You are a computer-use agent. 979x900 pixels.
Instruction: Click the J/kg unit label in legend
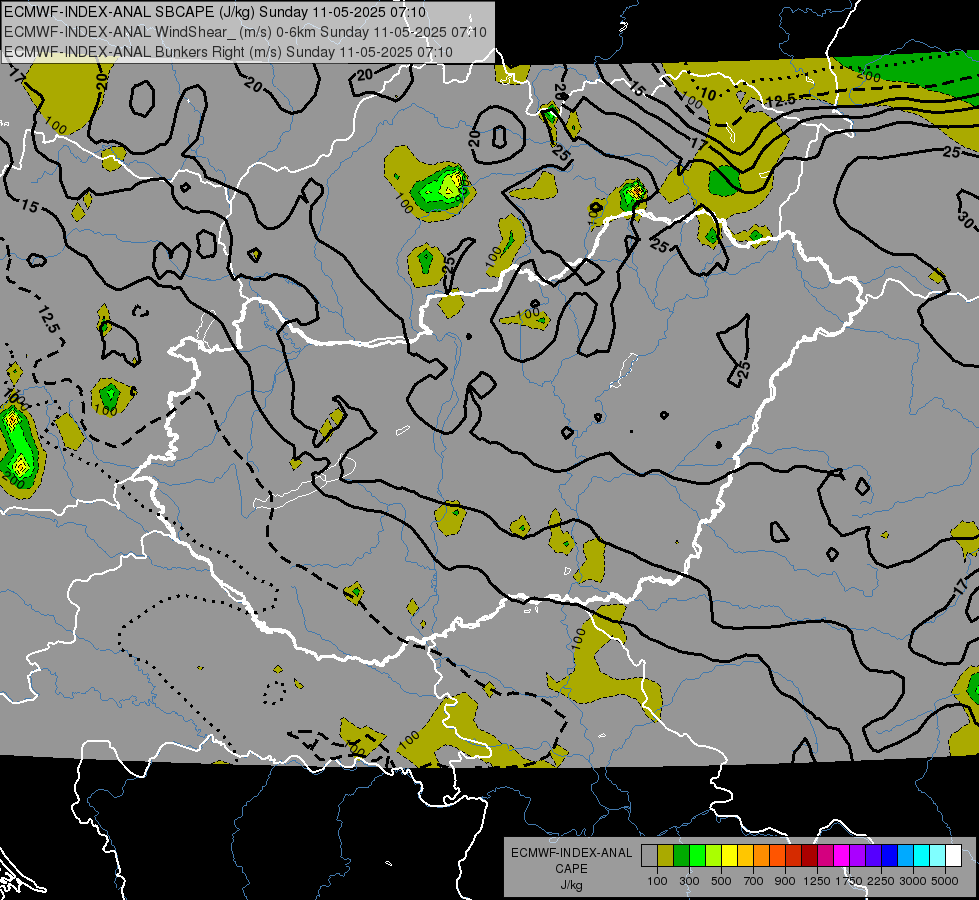[x=571, y=885]
